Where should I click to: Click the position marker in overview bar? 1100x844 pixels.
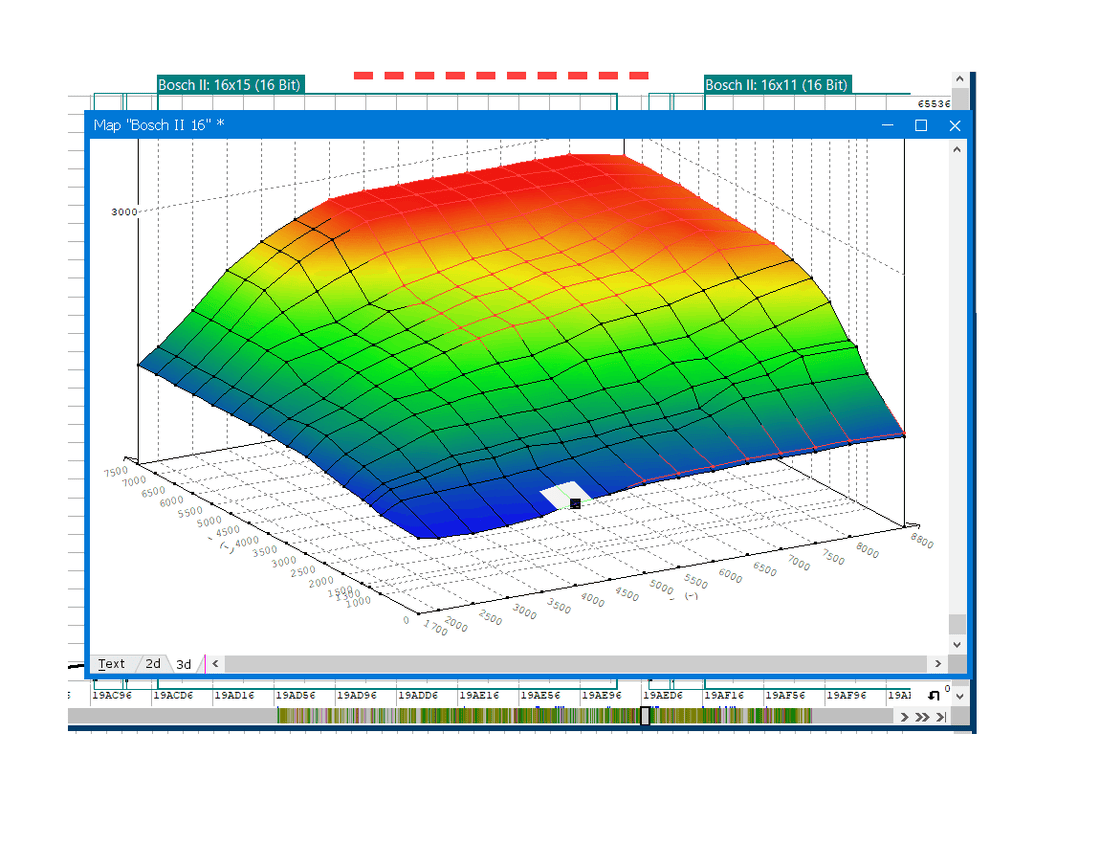click(x=645, y=716)
